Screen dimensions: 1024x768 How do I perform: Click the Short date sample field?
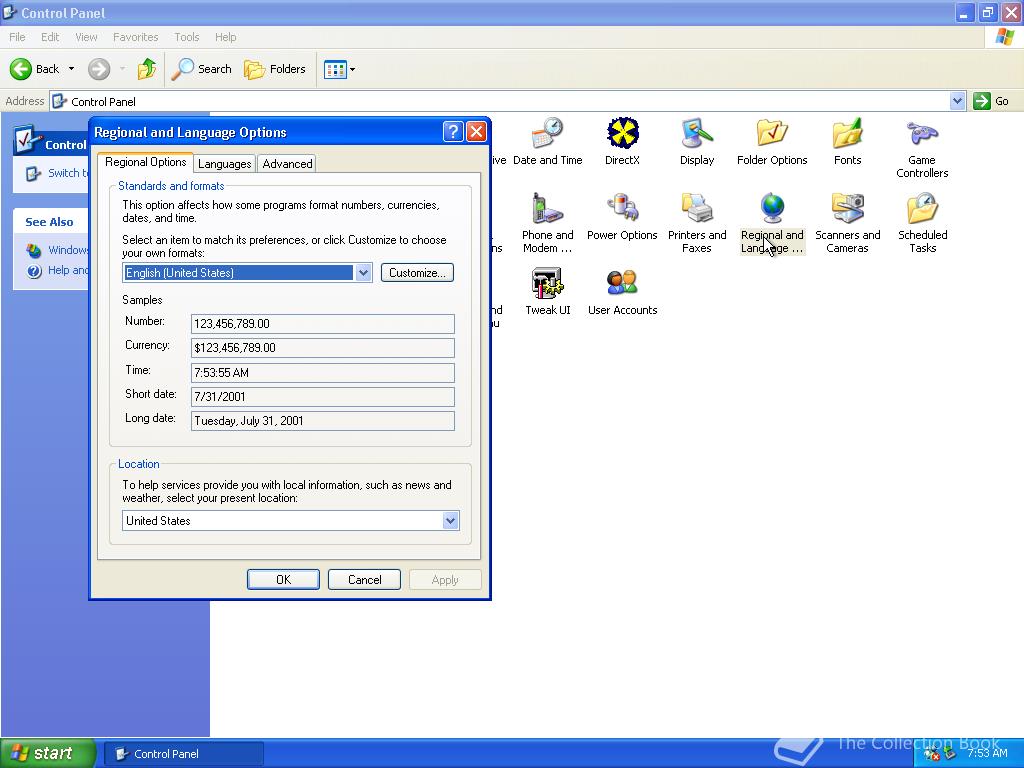(323, 397)
